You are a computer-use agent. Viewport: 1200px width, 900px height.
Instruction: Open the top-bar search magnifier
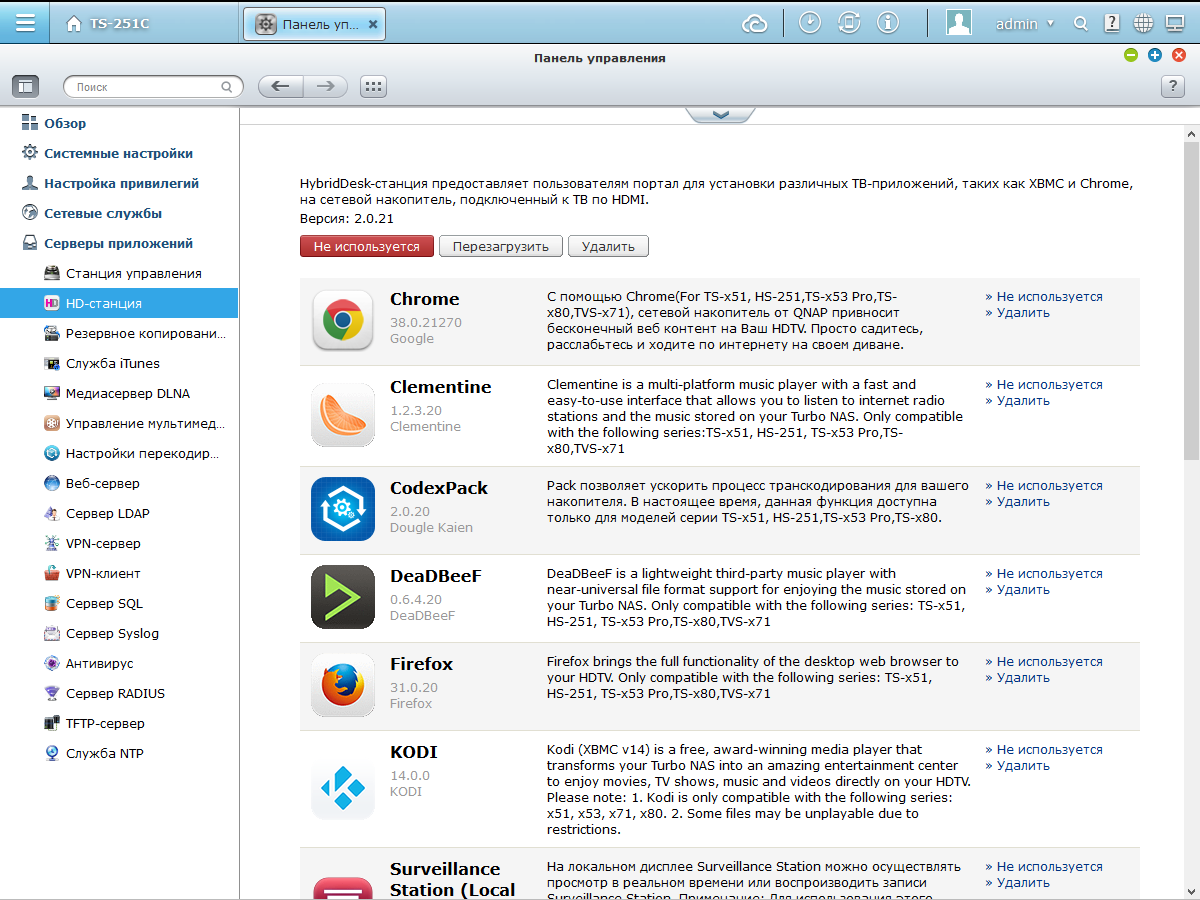point(1080,23)
